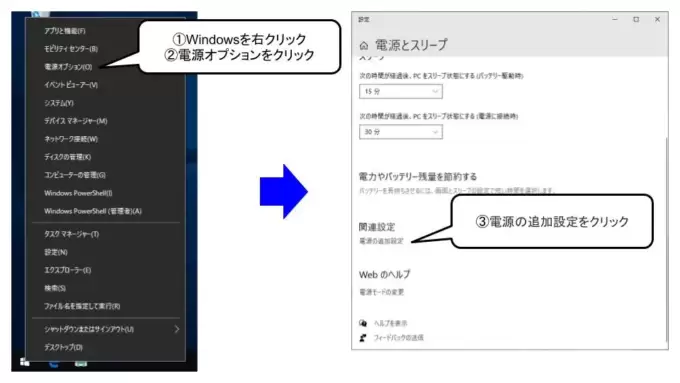Open タスク マネージャー from the menu
The image size is (680, 383).
[x=72, y=234]
